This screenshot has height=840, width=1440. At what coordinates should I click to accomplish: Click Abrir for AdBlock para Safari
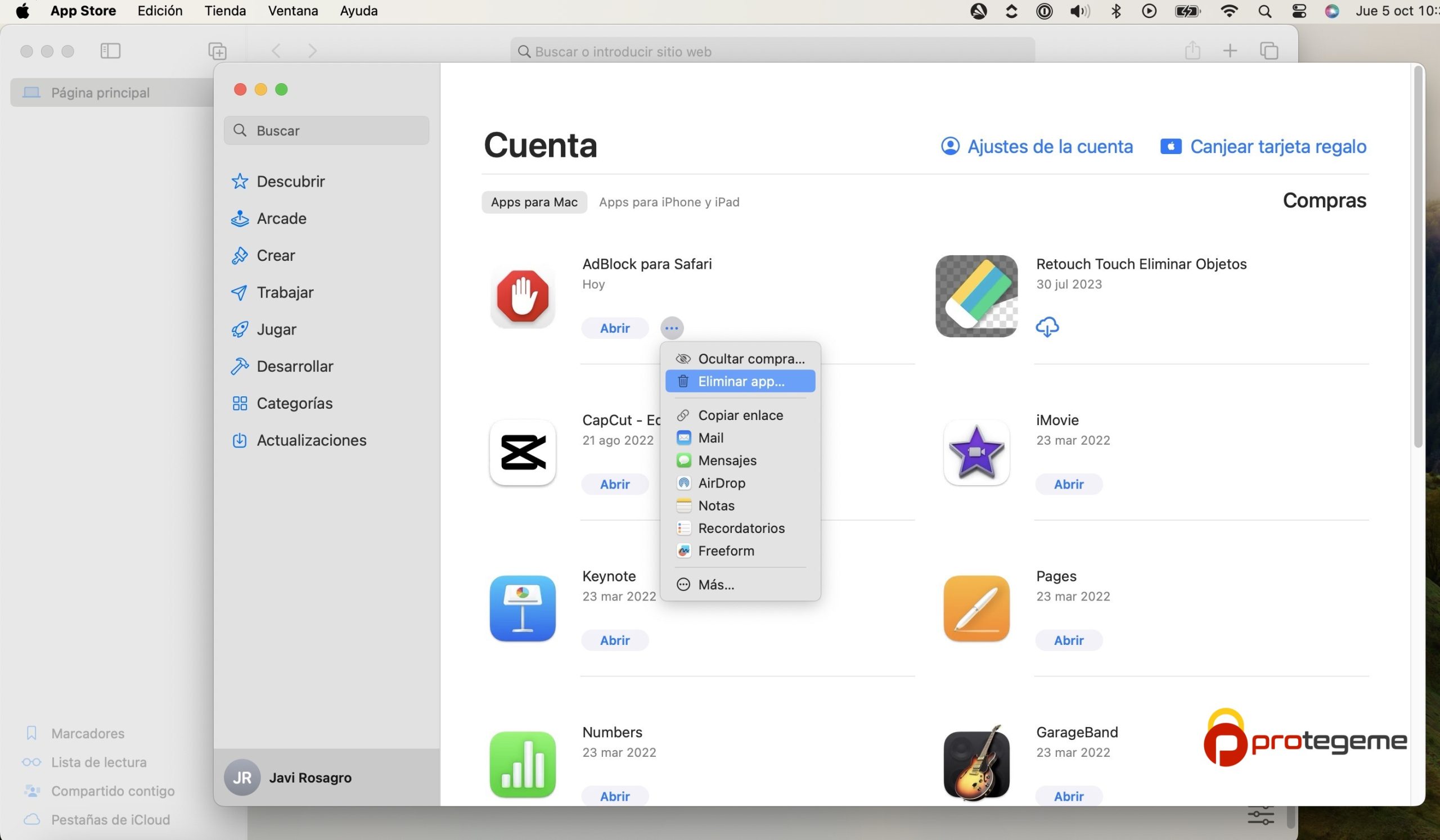click(x=615, y=328)
